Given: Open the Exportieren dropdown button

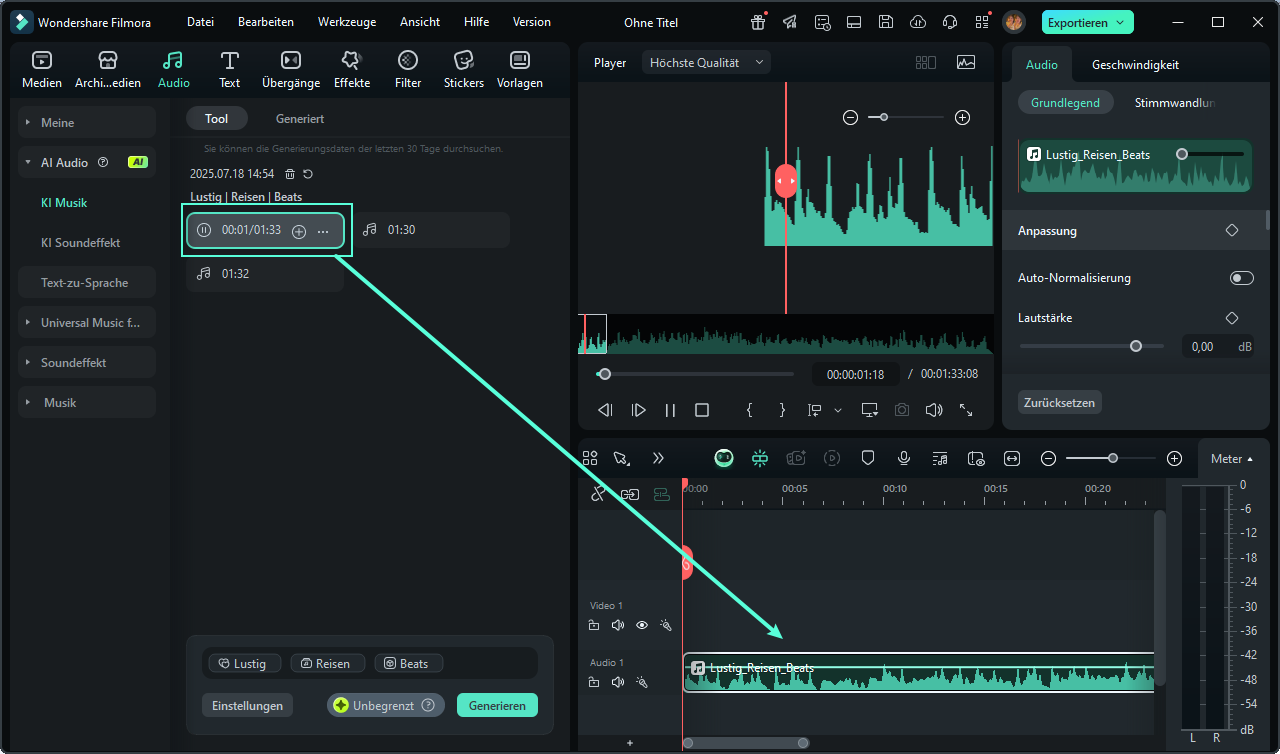Looking at the screenshot, I should click(1087, 22).
